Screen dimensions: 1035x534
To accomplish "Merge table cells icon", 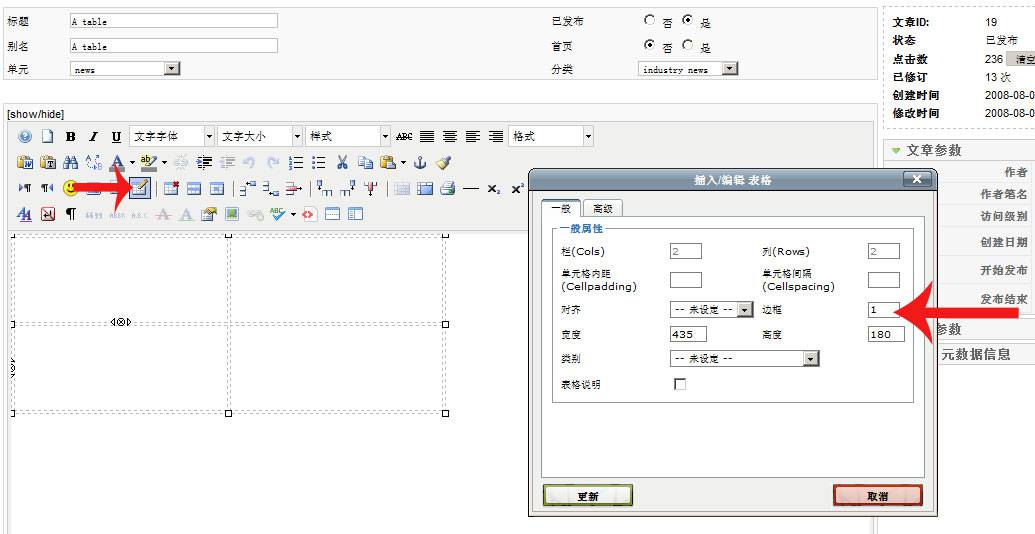I will tap(425, 188).
